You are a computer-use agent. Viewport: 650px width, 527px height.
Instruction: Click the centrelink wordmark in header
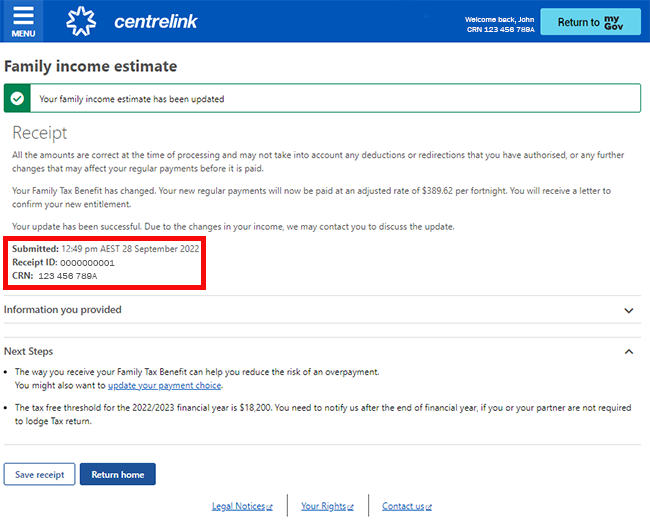point(156,22)
